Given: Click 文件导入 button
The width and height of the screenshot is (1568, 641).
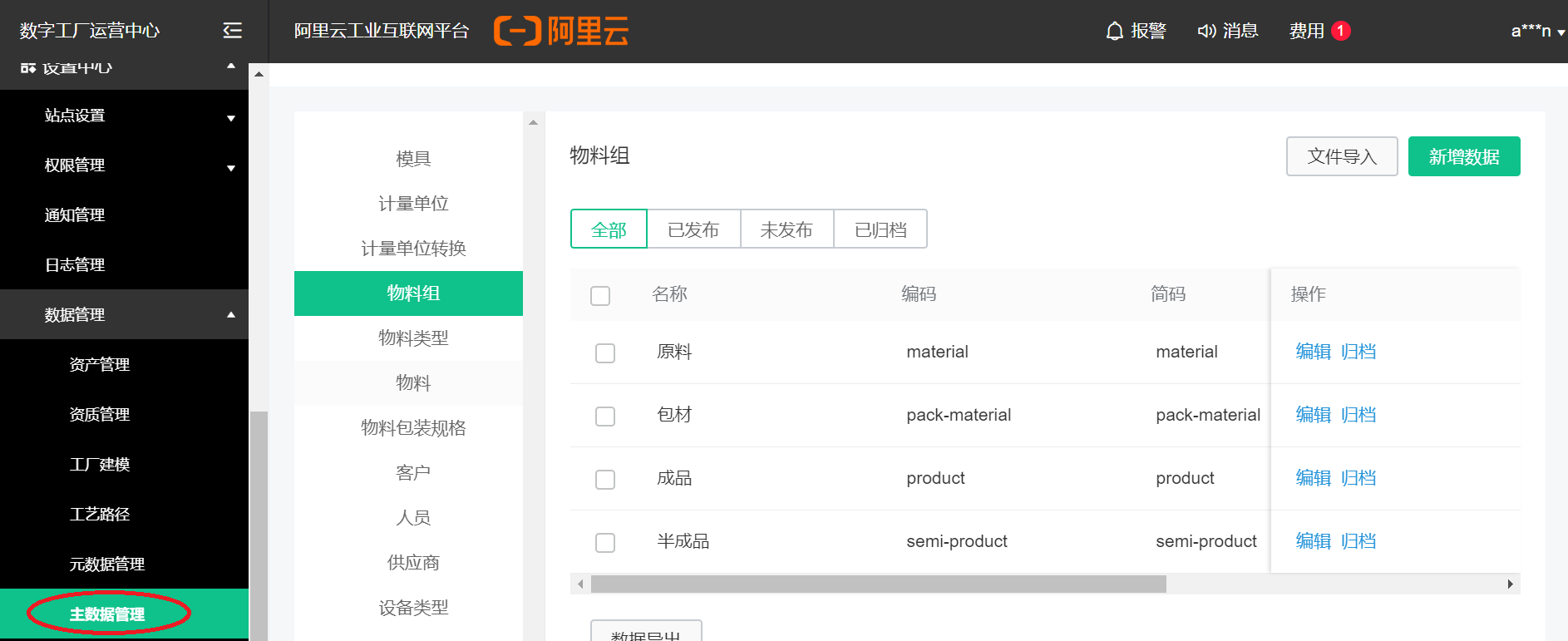Looking at the screenshot, I should pyautogui.click(x=1342, y=156).
